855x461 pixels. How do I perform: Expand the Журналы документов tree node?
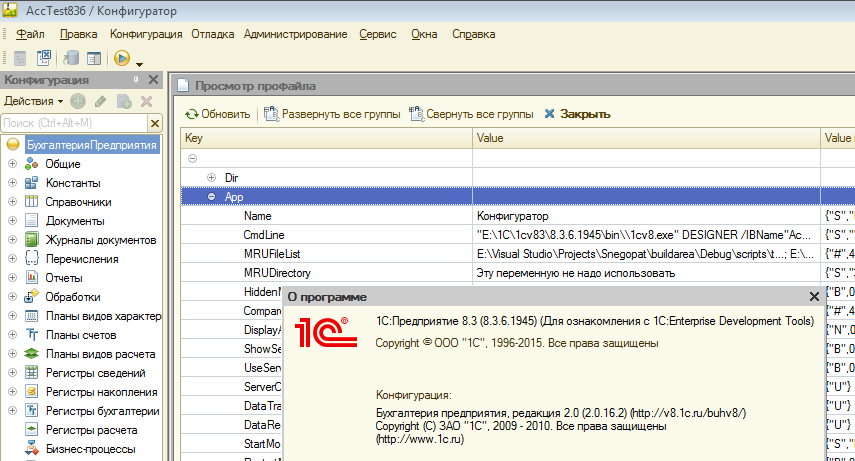(13, 240)
